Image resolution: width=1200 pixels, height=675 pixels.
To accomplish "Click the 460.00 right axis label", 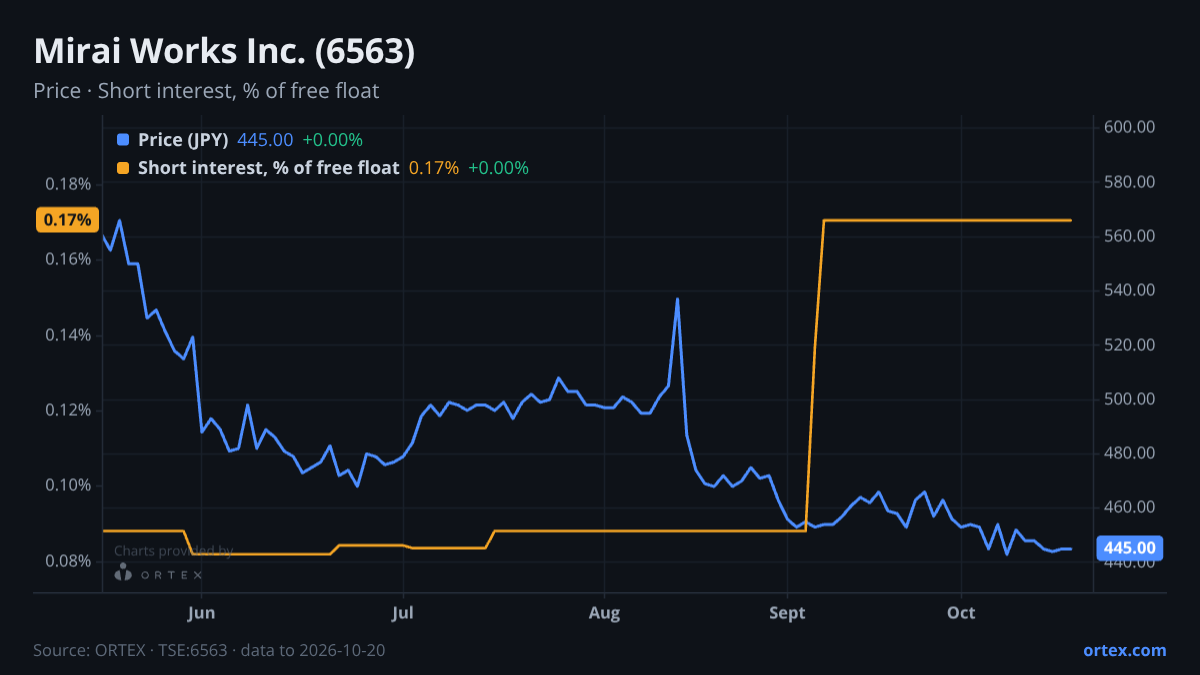I will pos(1130,508).
